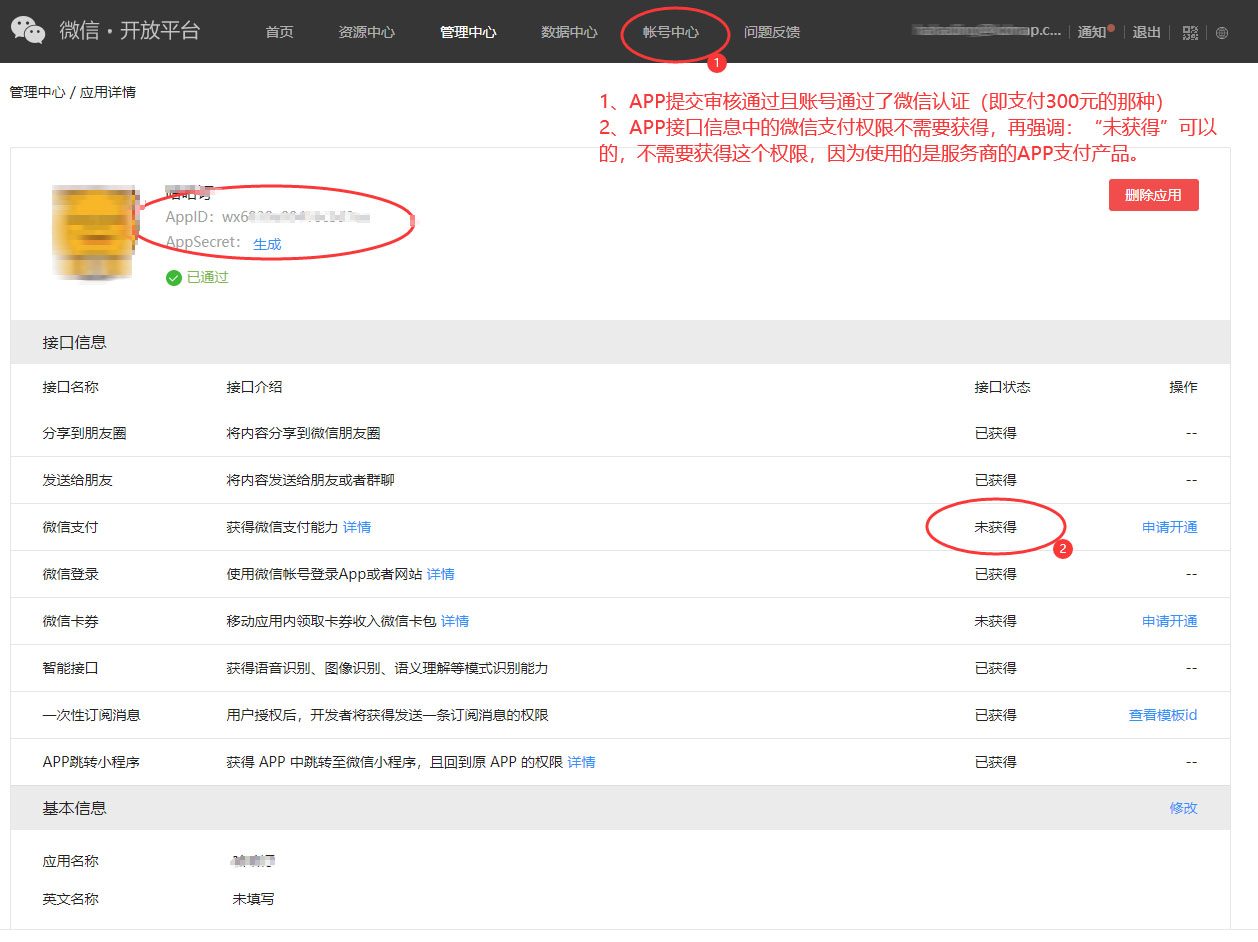Open 资源中心 navigation item

pos(367,32)
